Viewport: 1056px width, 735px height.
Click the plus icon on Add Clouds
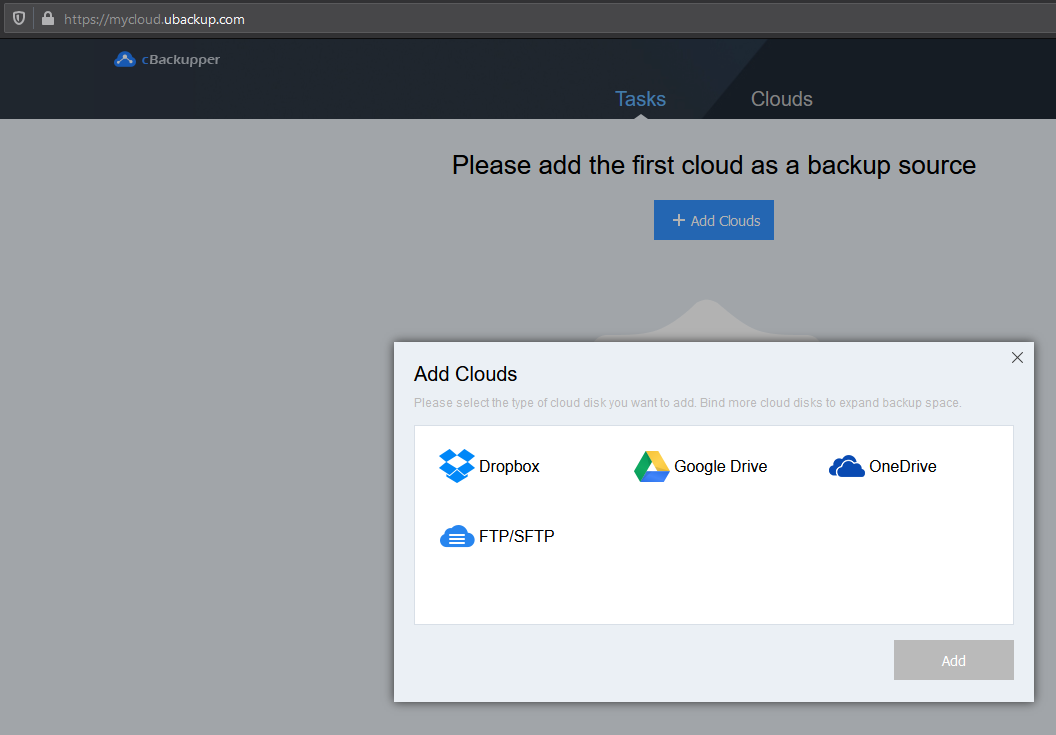pyautogui.click(x=678, y=220)
